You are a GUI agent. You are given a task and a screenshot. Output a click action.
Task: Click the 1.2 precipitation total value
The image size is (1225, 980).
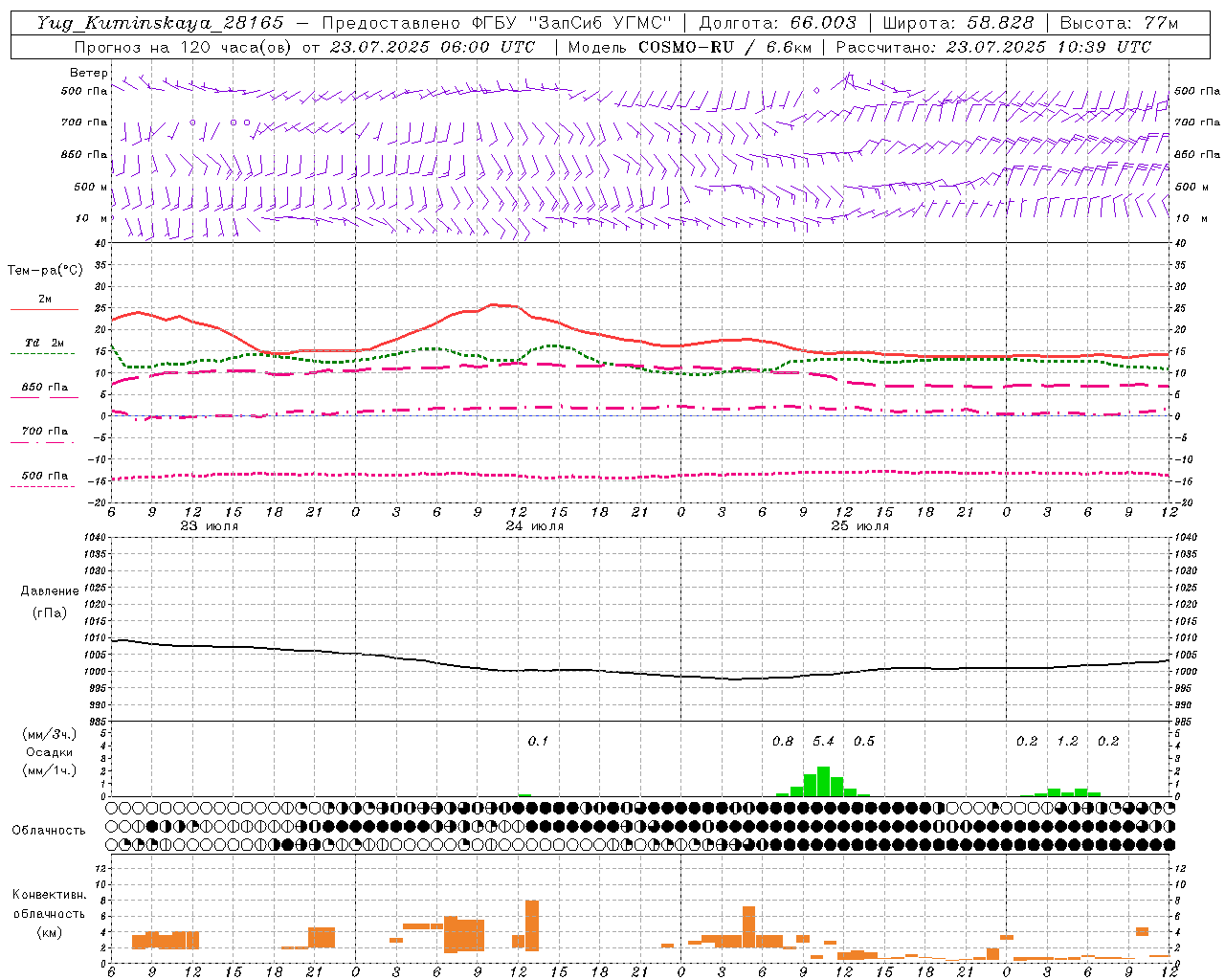click(1067, 741)
